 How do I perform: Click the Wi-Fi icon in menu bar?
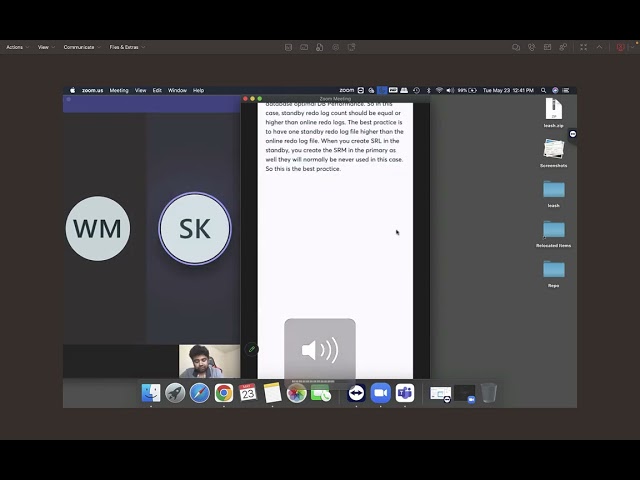coord(439,90)
